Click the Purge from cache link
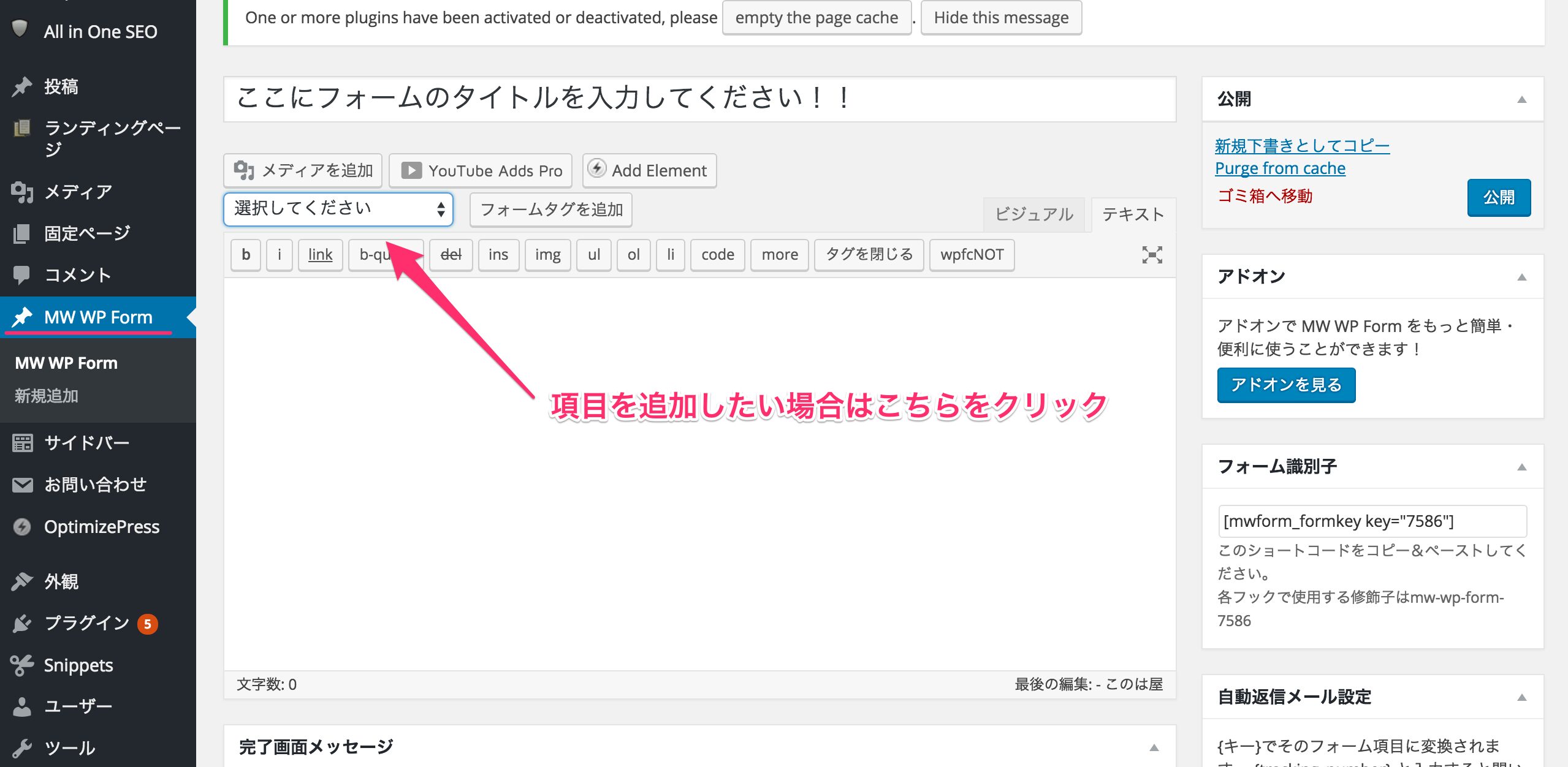The height and width of the screenshot is (767, 1568). [1280, 168]
